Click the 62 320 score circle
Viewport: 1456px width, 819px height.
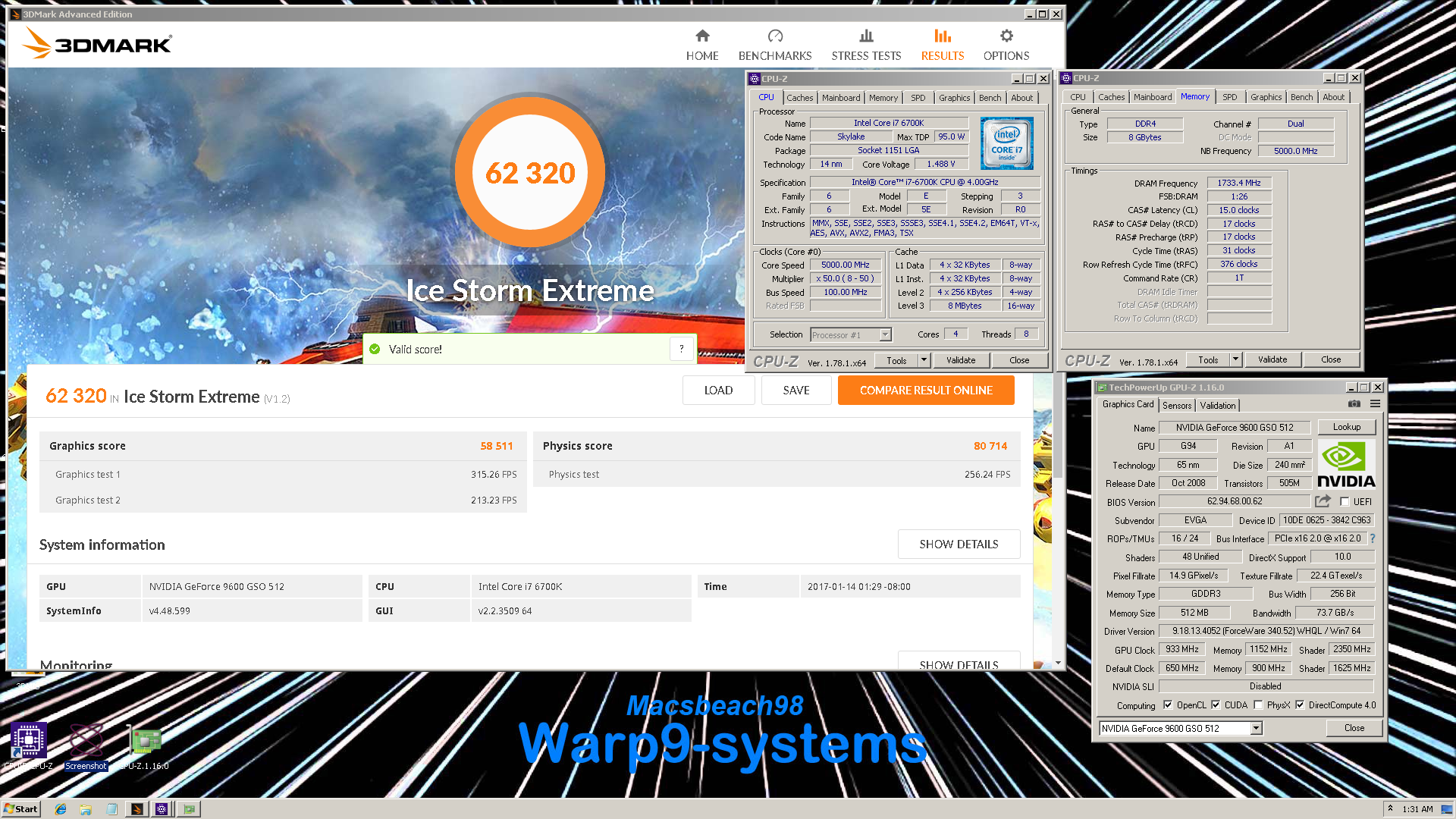530,172
